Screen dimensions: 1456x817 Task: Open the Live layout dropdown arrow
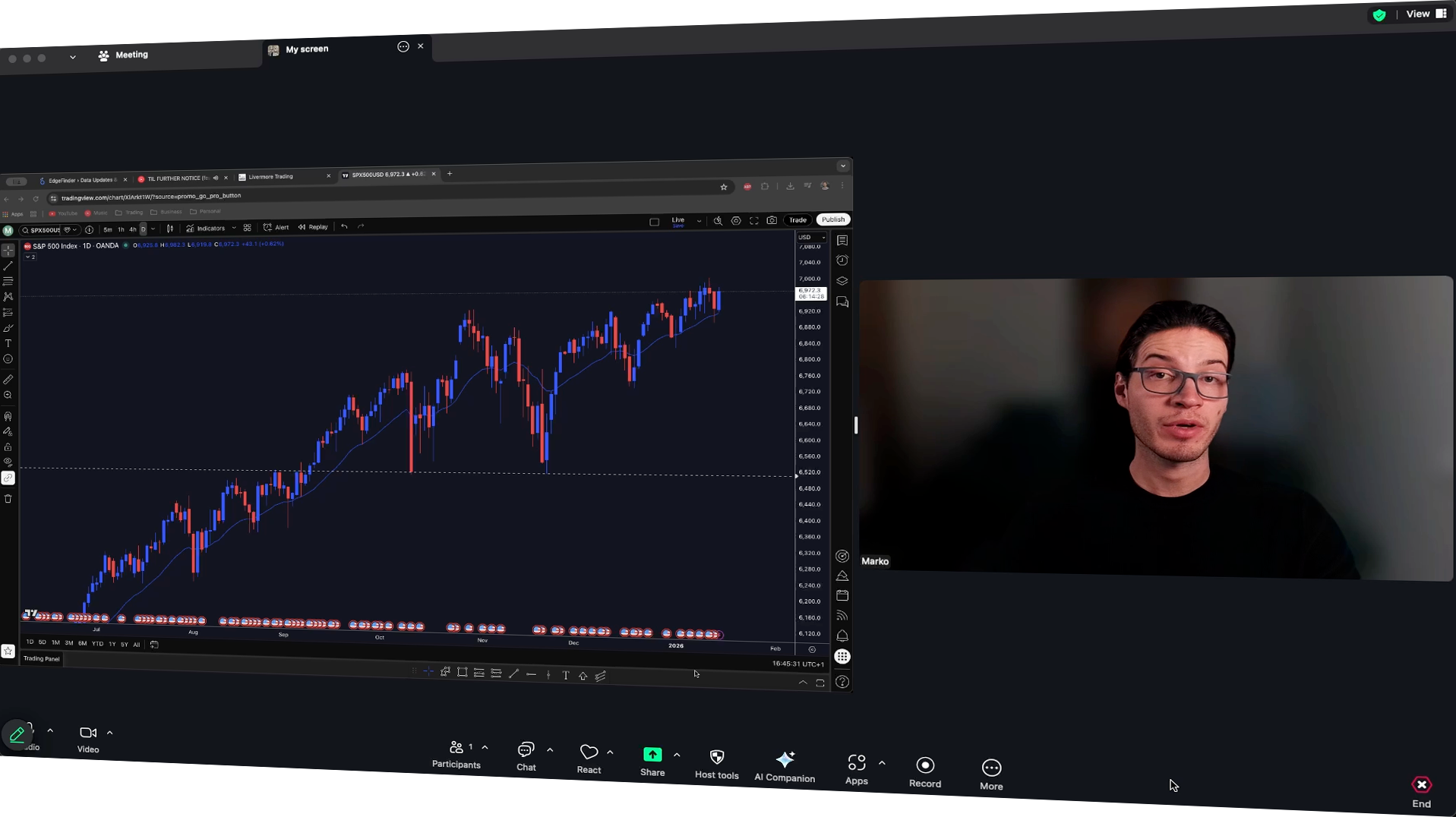(699, 222)
